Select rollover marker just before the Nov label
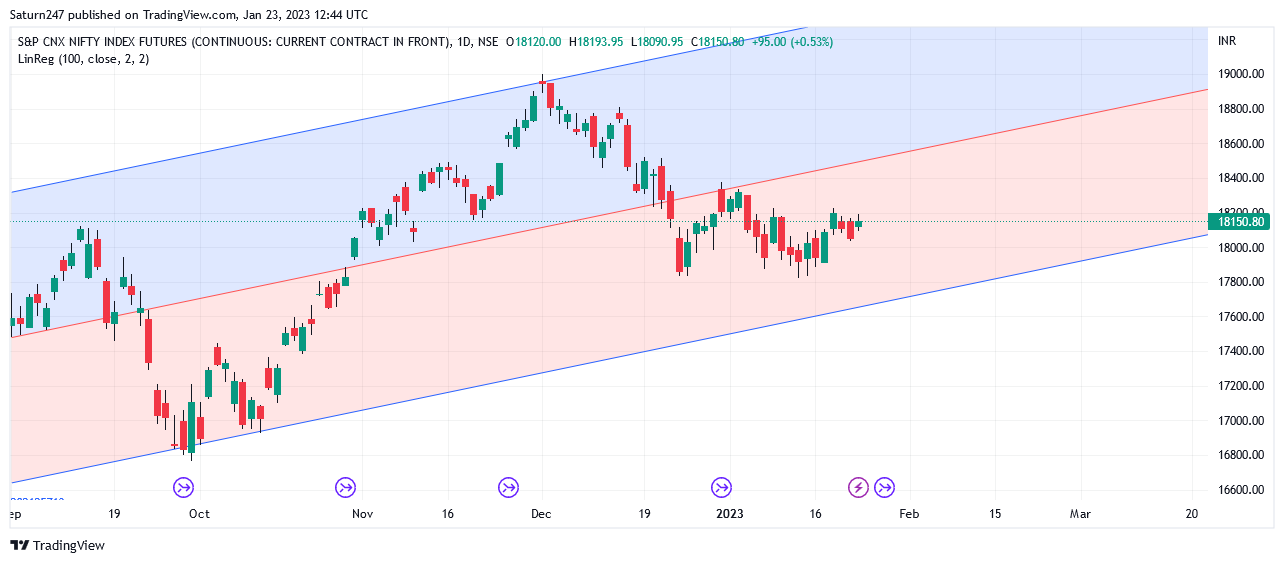This screenshot has width=1284, height=563. [345, 488]
